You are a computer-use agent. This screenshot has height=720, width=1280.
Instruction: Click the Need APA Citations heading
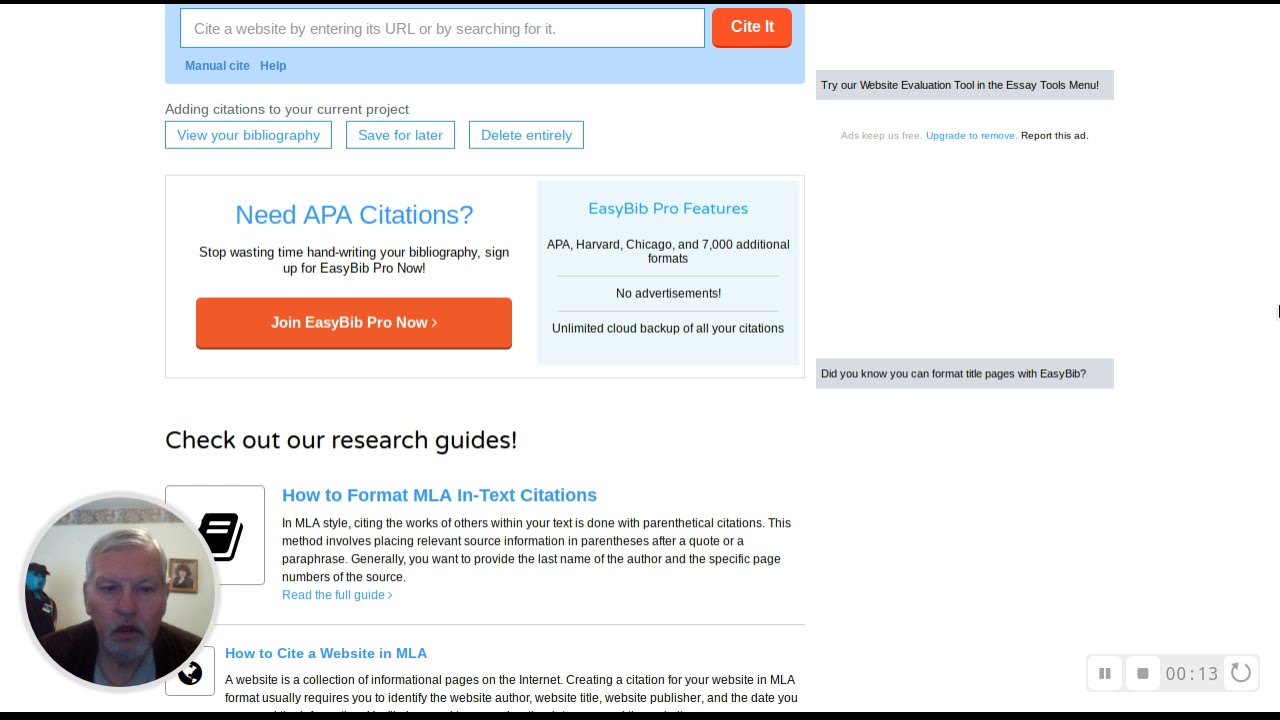click(354, 215)
